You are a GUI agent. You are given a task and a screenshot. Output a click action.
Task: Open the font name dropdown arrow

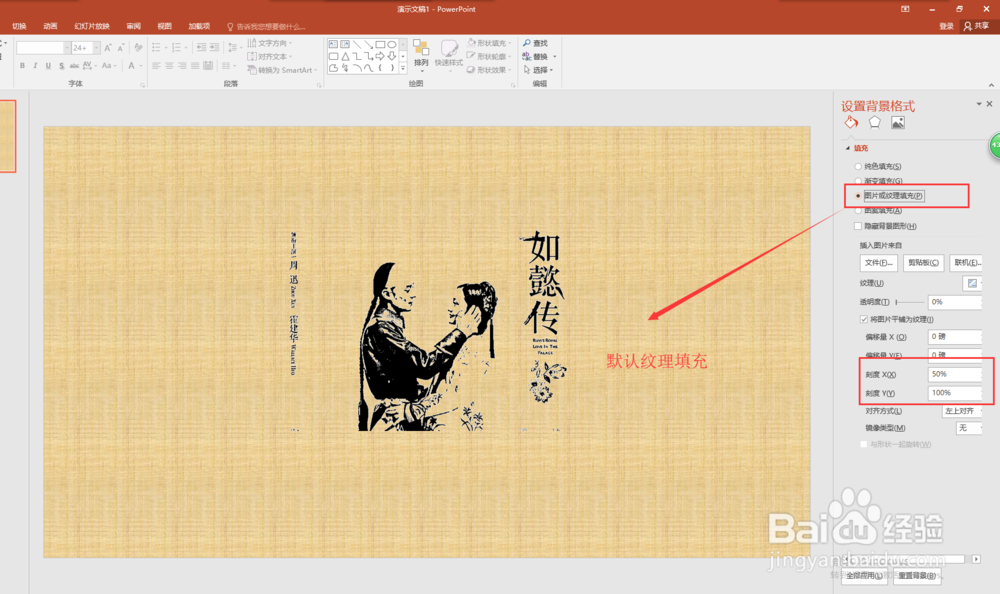[x=66, y=48]
